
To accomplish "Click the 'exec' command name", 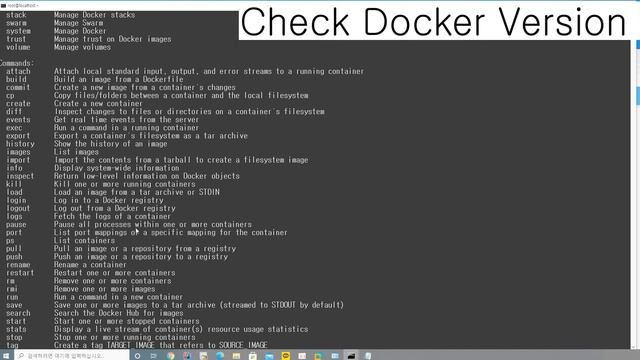I will click(14, 128).
